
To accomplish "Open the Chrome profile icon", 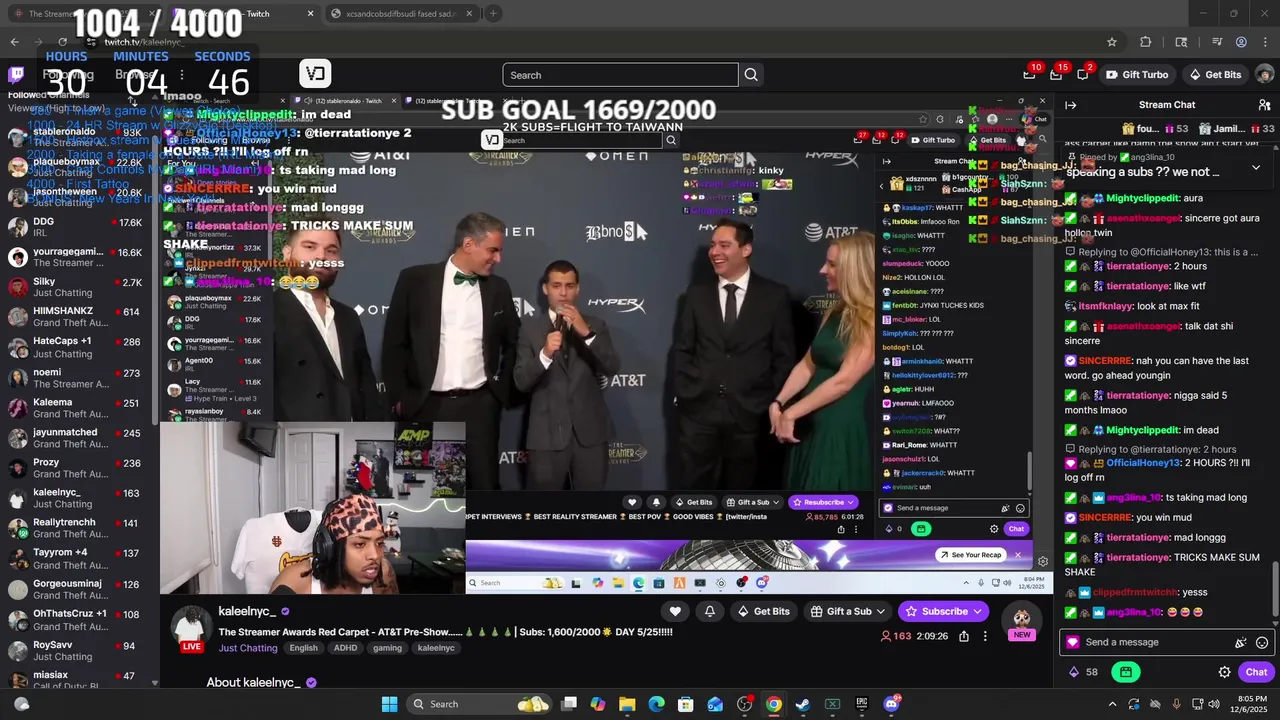I will click(1241, 42).
